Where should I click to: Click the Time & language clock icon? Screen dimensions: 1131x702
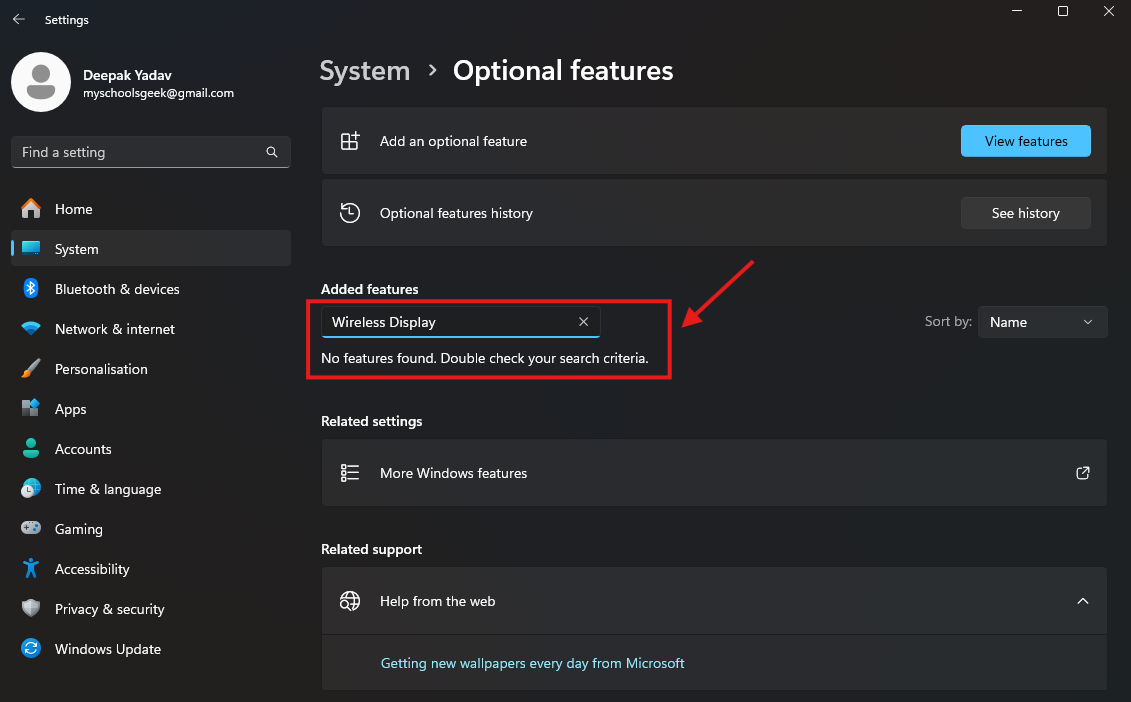[x=31, y=488]
